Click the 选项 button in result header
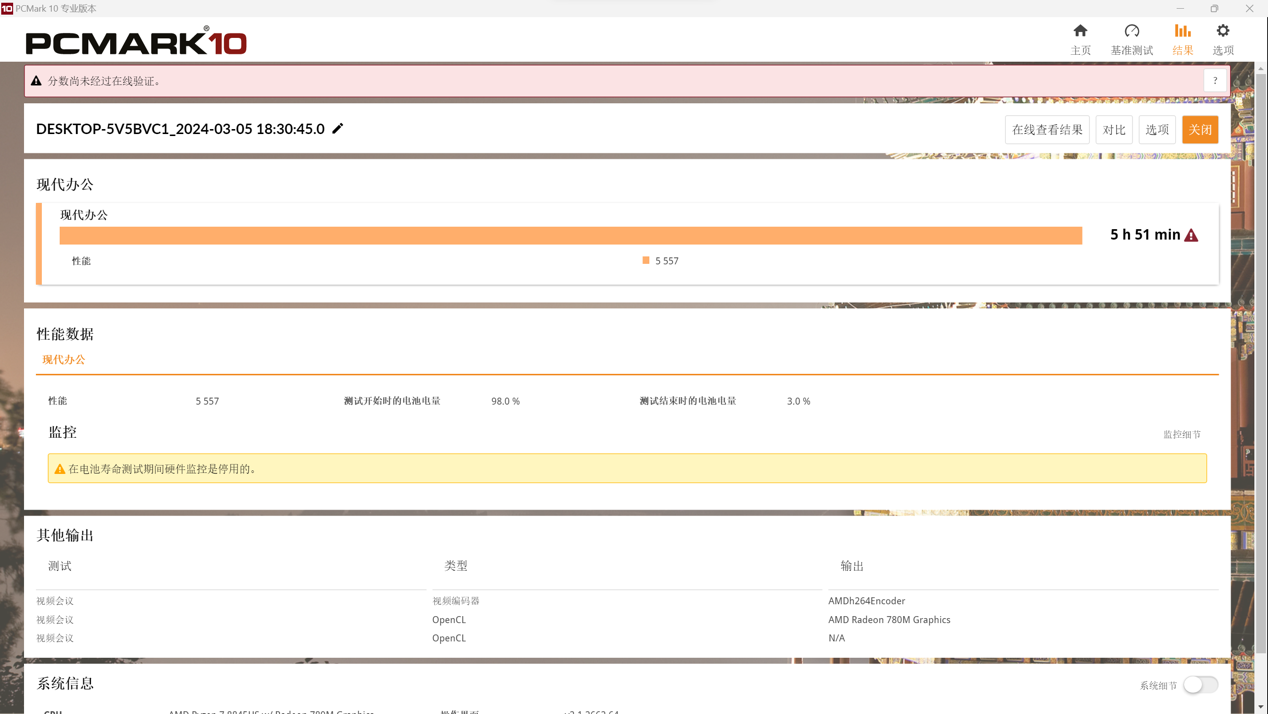 coord(1157,130)
